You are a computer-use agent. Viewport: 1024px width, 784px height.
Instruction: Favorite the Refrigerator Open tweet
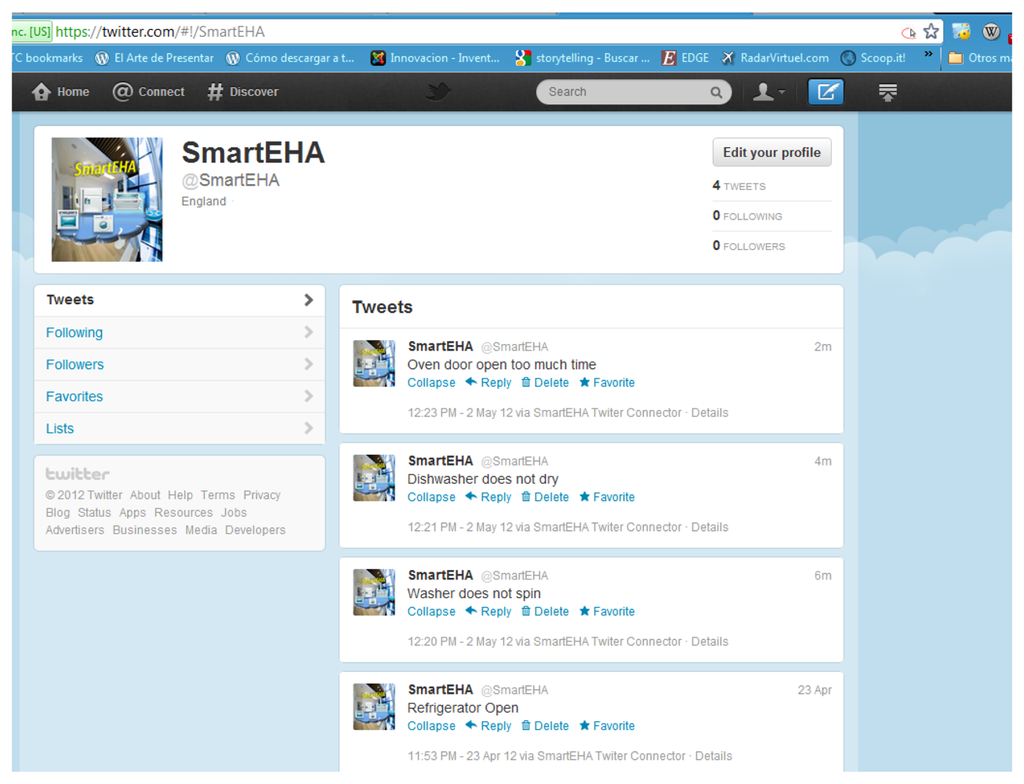(x=607, y=726)
